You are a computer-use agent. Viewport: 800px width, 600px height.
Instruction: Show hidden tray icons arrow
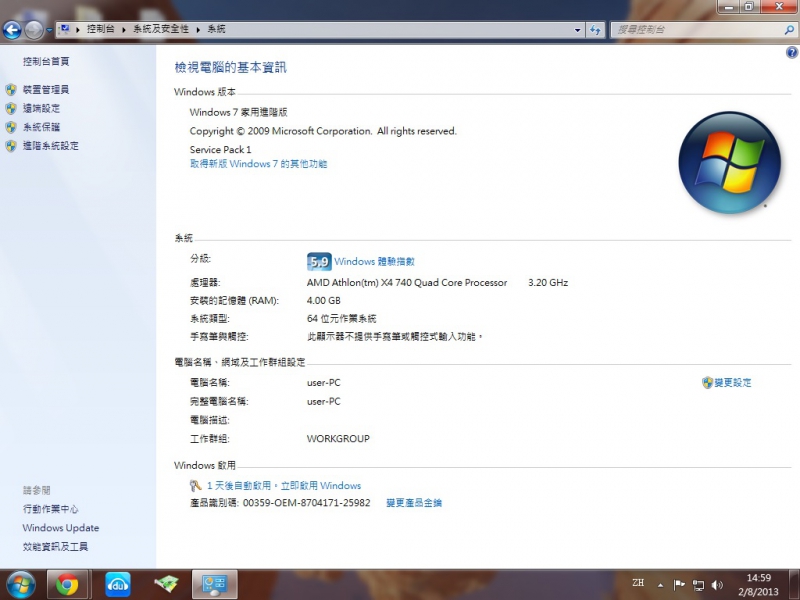point(660,584)
